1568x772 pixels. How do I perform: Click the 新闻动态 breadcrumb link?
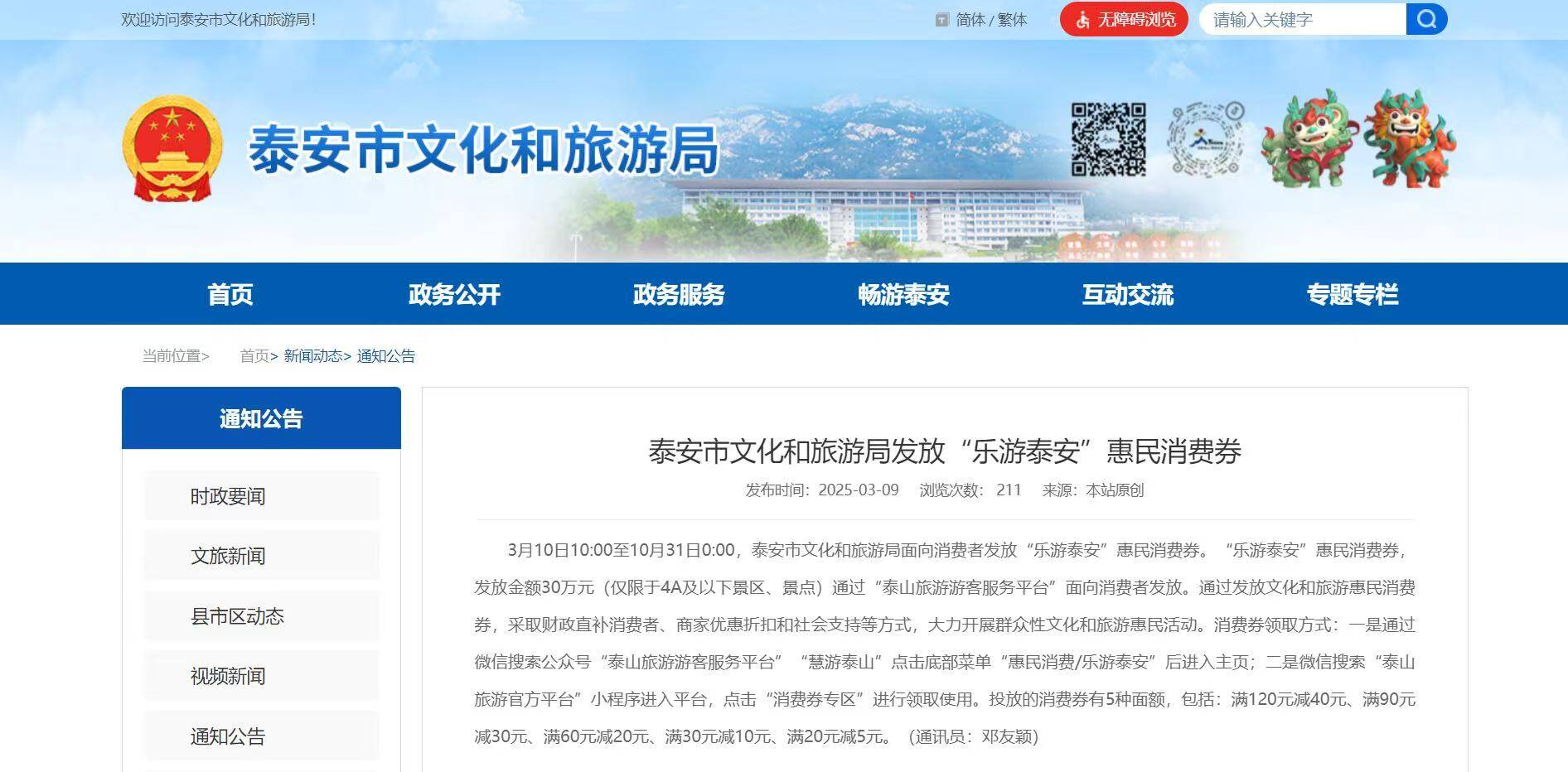(312, 356)
